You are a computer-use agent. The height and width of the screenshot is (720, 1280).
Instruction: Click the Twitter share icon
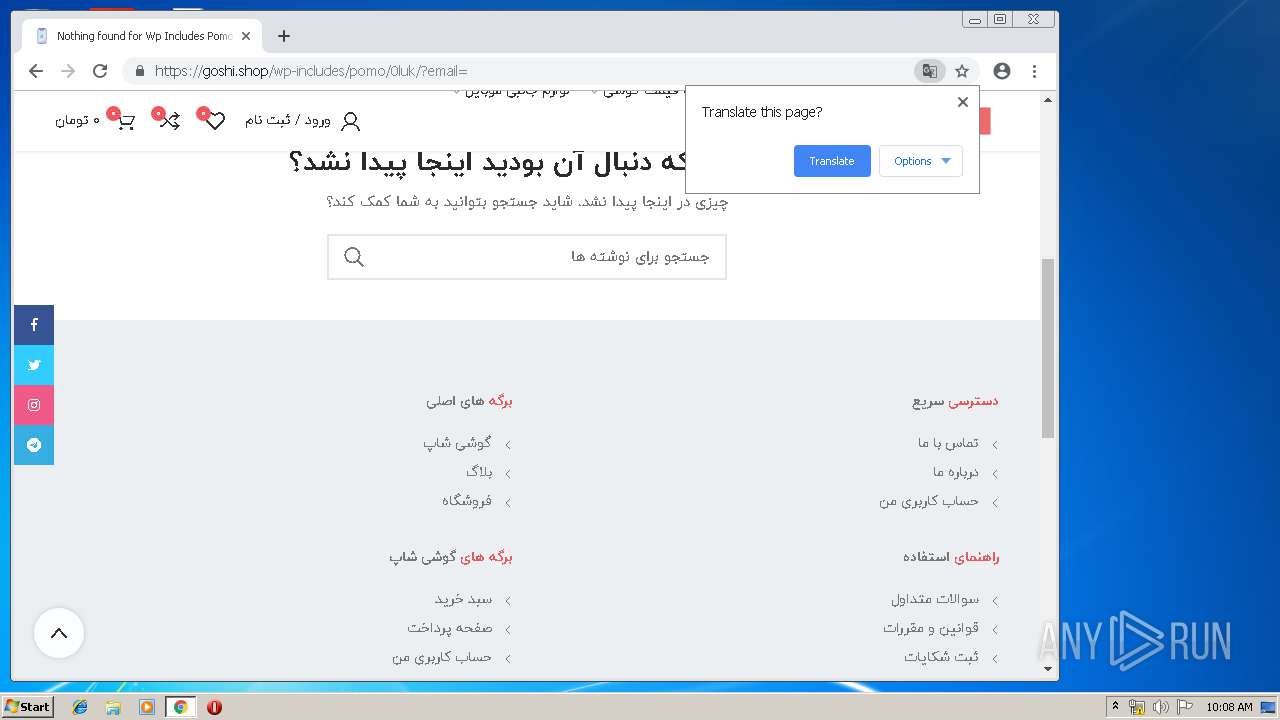click(34, 365)
